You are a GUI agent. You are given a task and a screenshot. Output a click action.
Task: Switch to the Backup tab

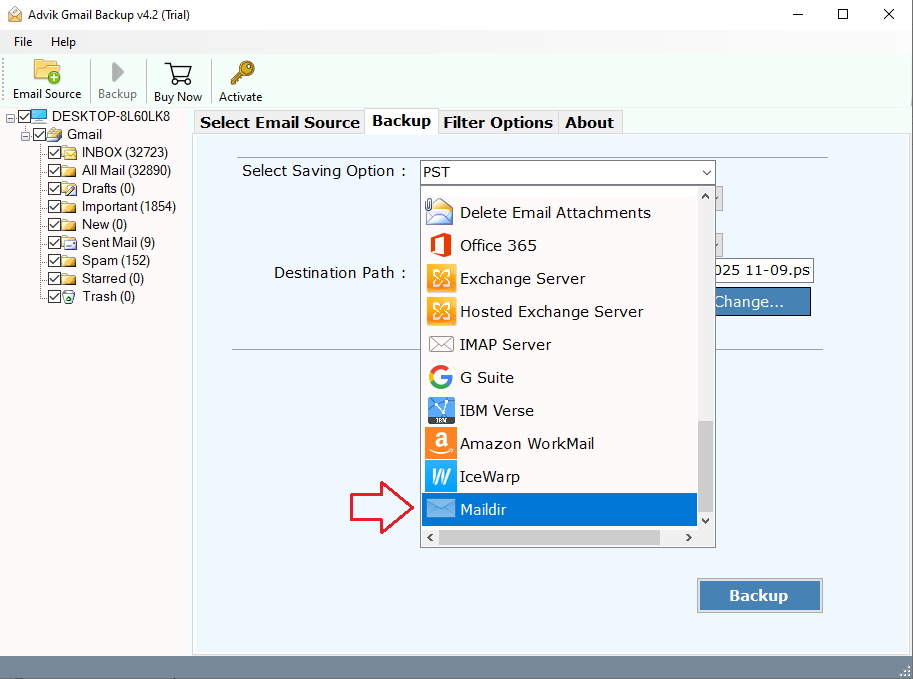coord(402,121)
